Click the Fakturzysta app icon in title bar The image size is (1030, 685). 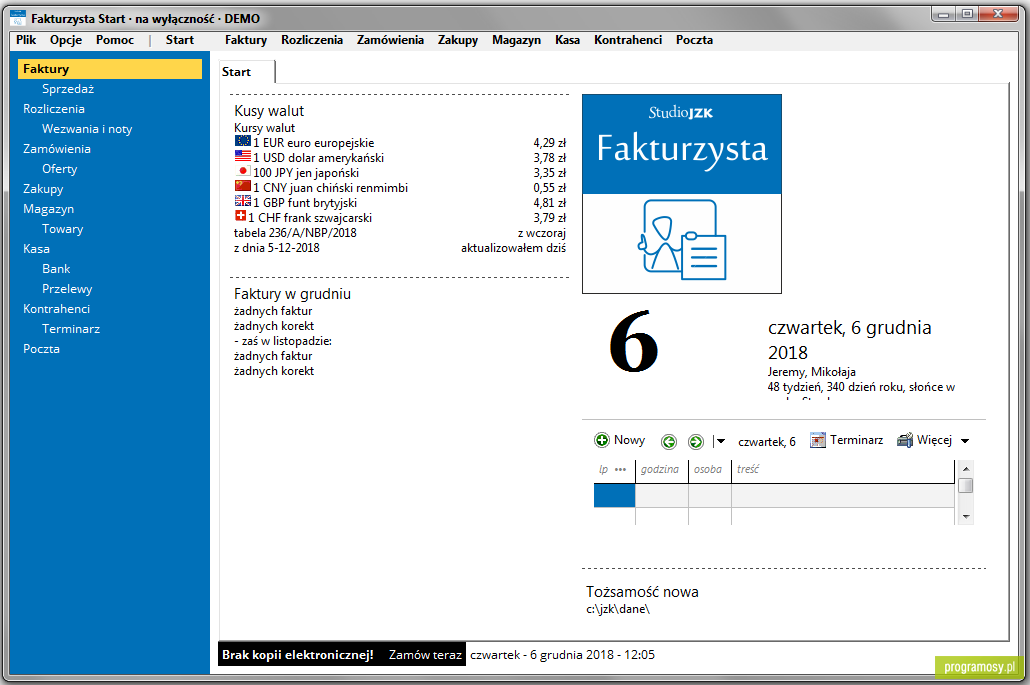click(18, 18)
